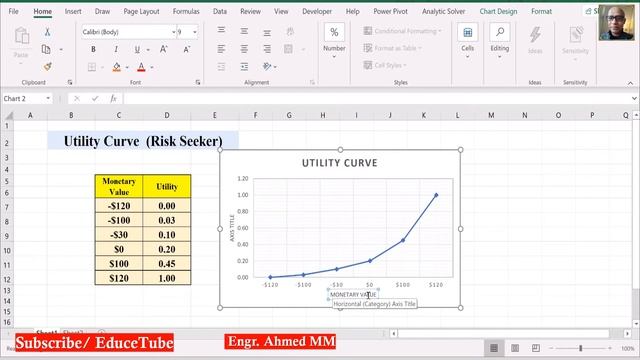Click the Wrap Text icon
Screen dimensions: 640x360
point(290,31)
